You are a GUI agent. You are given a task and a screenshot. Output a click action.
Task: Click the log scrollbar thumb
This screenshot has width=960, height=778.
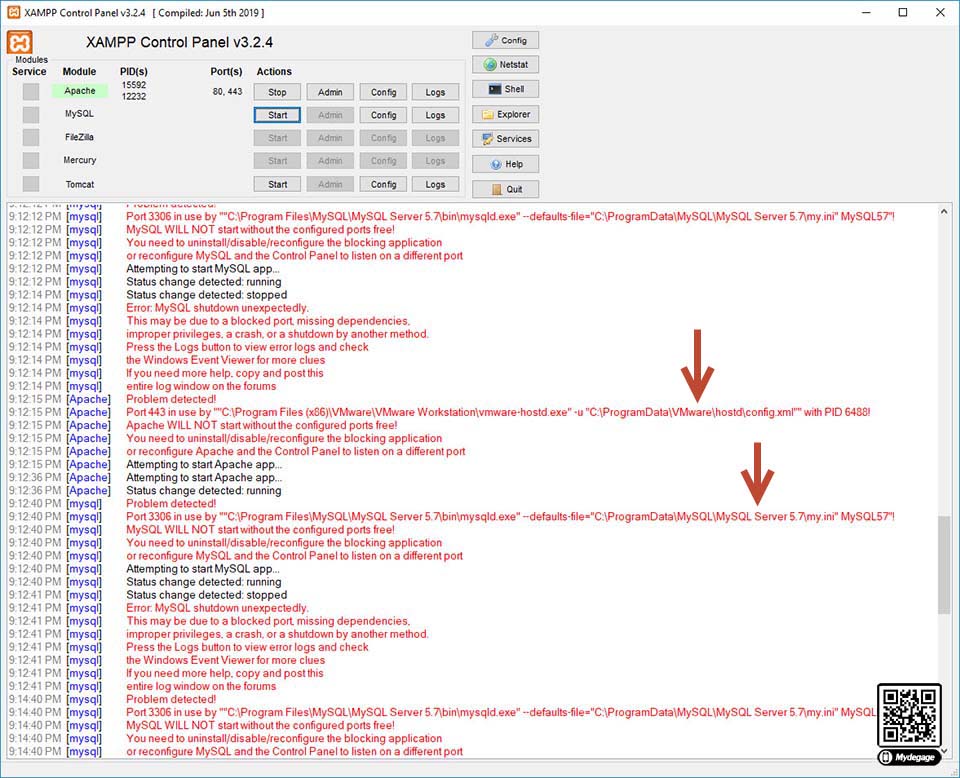(944, 564)
